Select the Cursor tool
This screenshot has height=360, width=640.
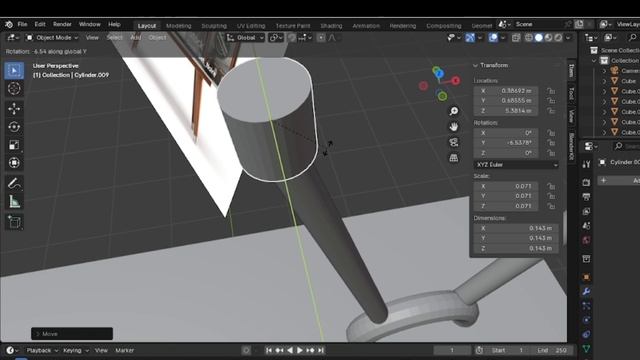14,89
